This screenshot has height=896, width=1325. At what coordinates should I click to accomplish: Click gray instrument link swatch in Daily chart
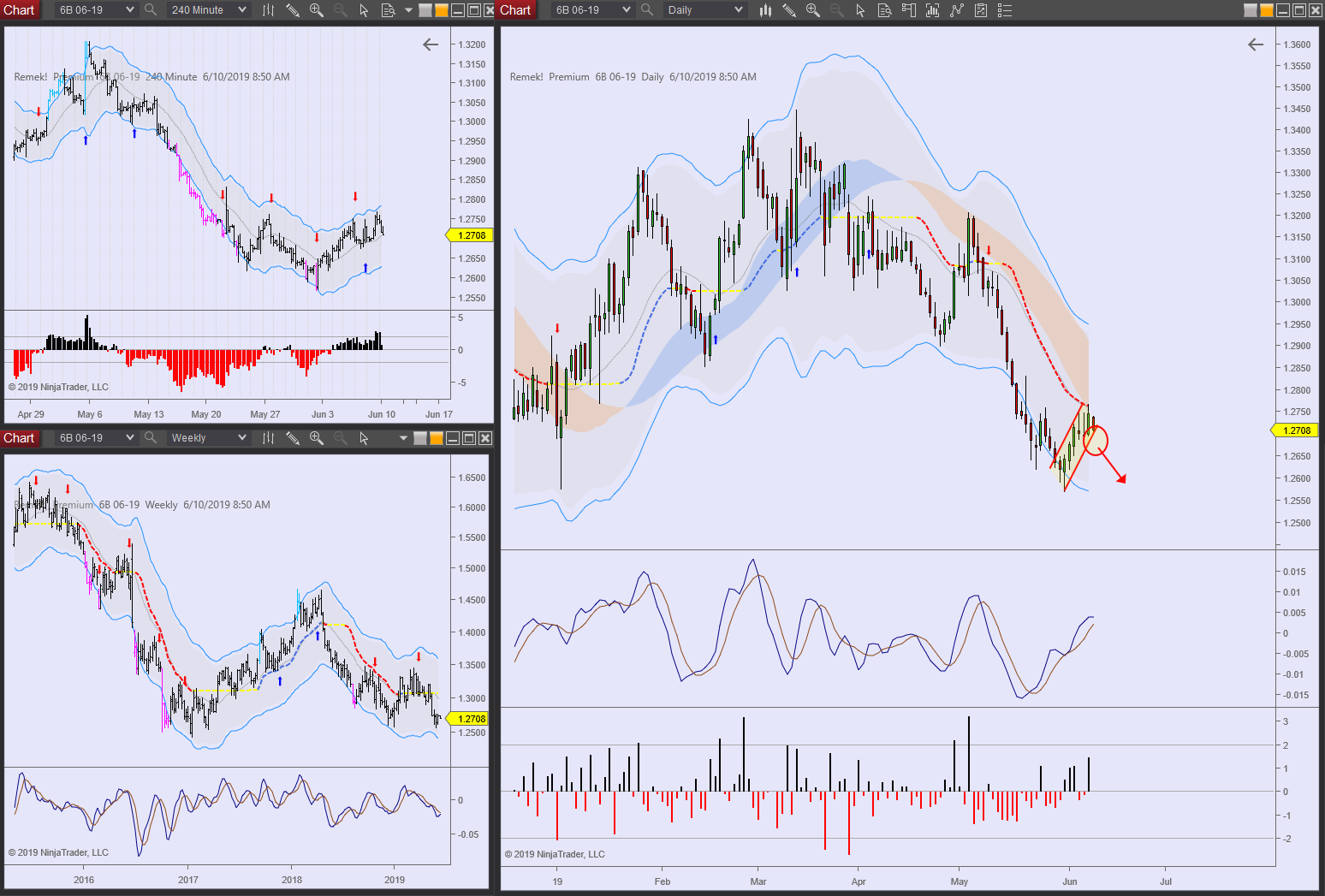pyautogui.click(x=1251, y=10)
